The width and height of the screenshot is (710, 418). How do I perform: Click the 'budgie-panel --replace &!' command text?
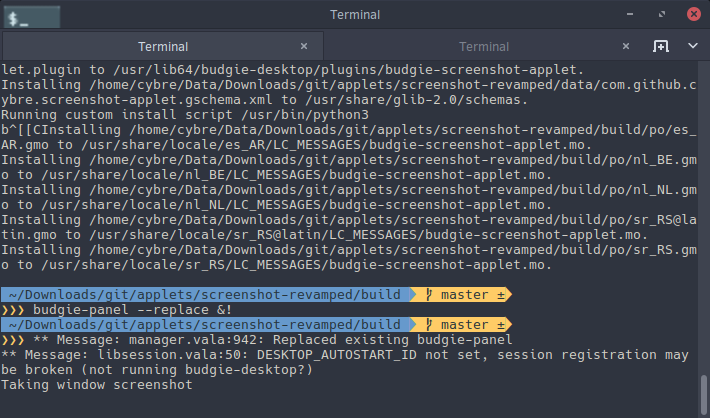(x=133, y=310)
